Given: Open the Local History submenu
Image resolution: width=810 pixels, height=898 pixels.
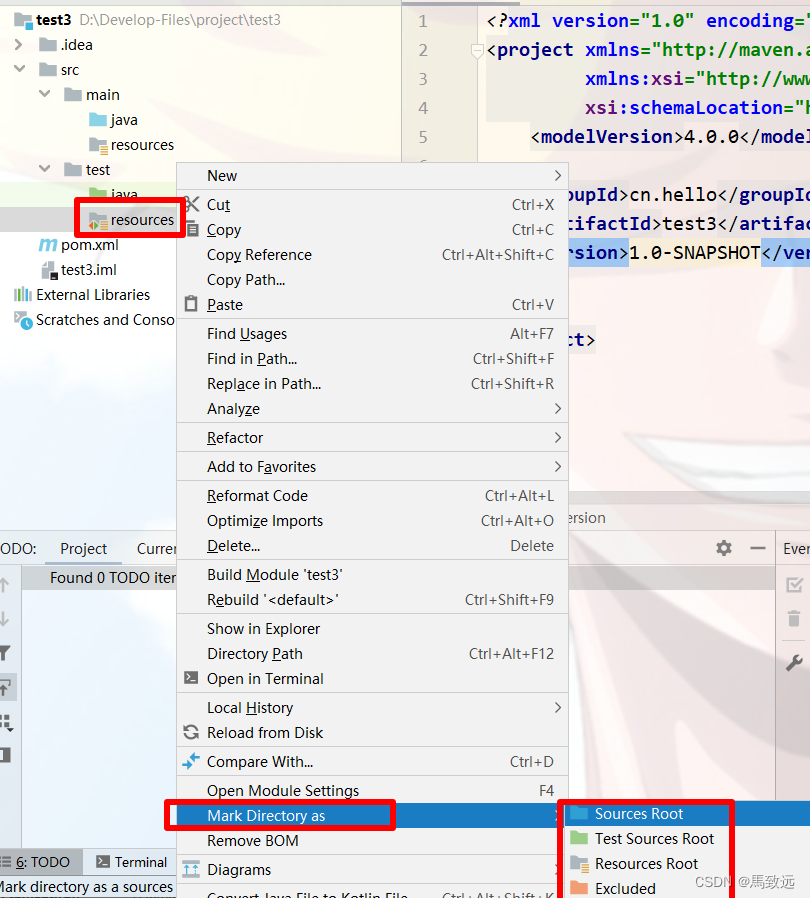Looking at the screenshot, I should (372, 708).
